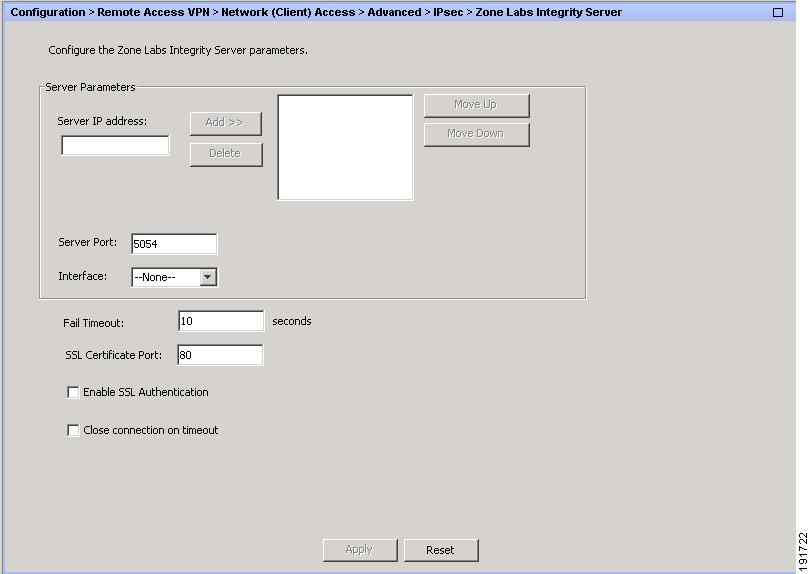Click the Add >> button
This screenshot has height=574, width=809.
[225, 123]
